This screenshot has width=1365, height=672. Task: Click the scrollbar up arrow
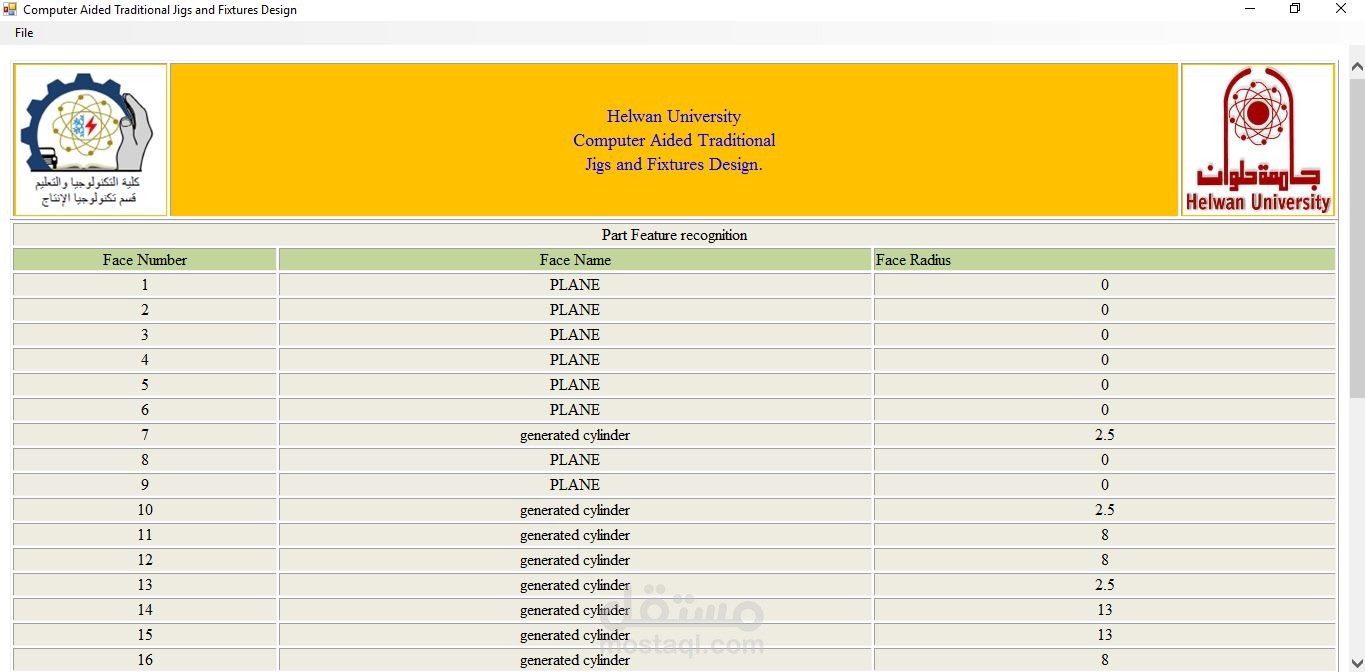coord(1357,68)
